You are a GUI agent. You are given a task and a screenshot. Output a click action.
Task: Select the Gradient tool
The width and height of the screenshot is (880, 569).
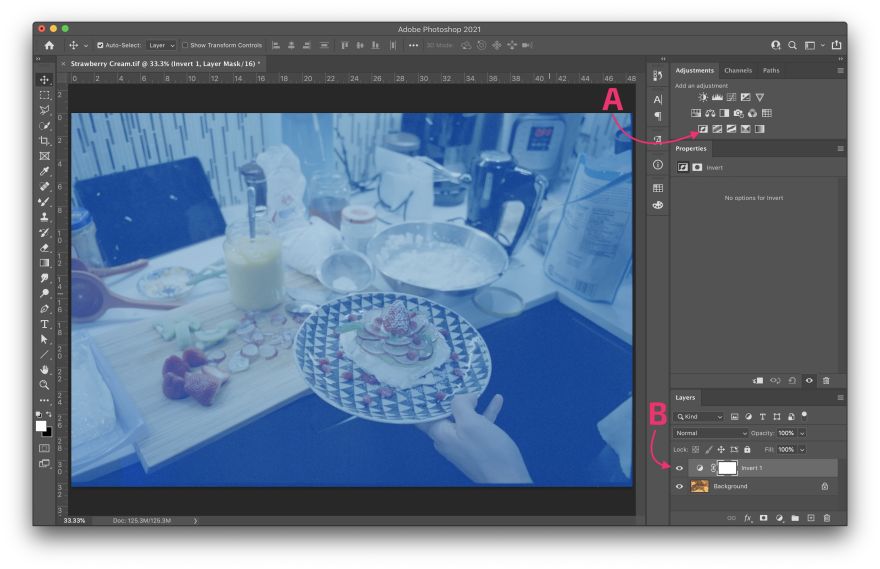click(x=44, y=263)
